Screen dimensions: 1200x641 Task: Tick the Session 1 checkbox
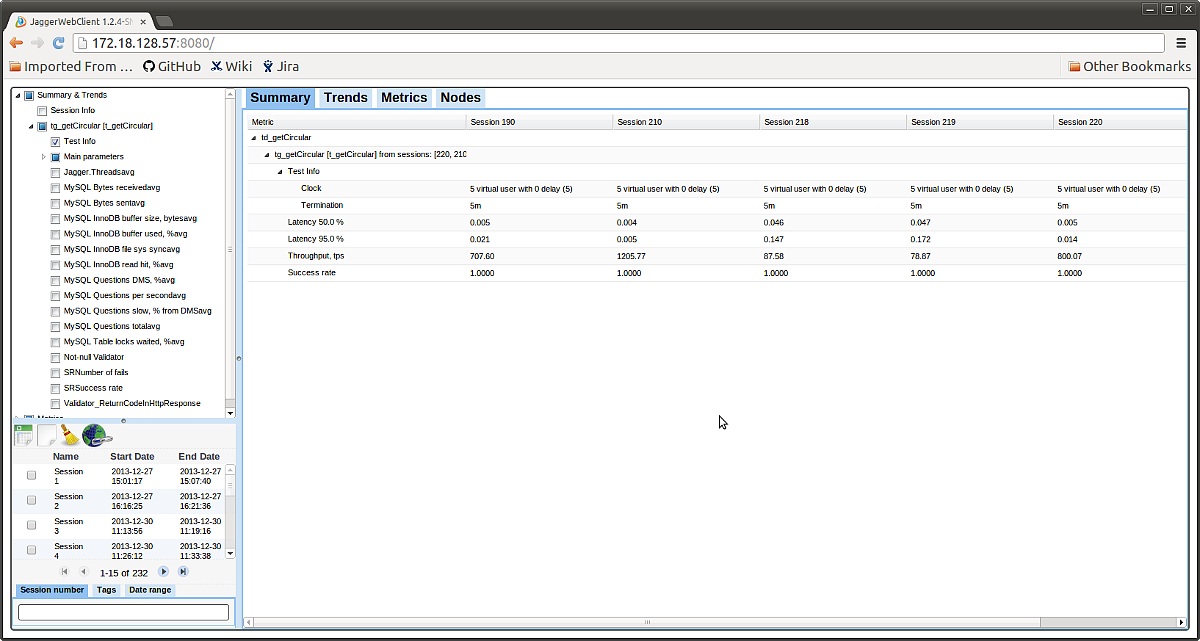pos(32,475)
